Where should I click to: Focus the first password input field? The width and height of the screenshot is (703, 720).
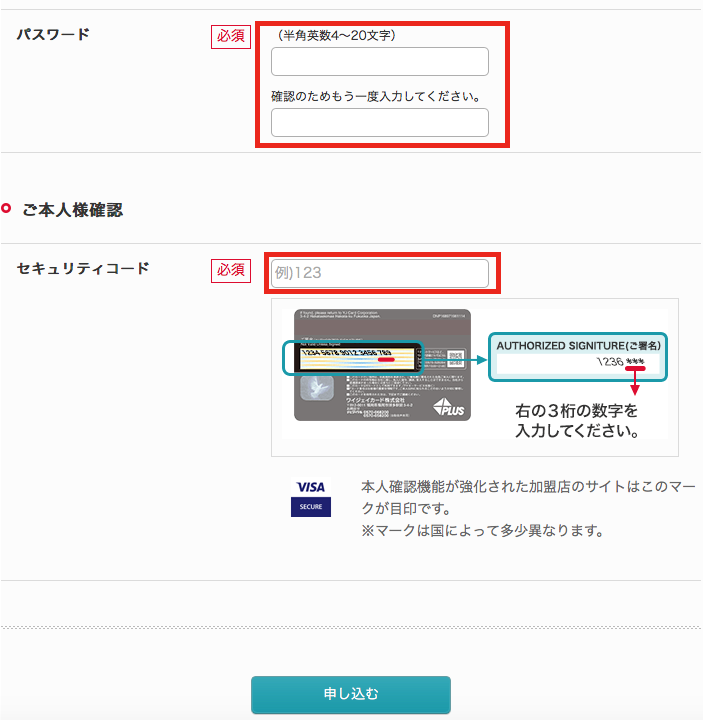pyautogui.click(x=380, y=62)
